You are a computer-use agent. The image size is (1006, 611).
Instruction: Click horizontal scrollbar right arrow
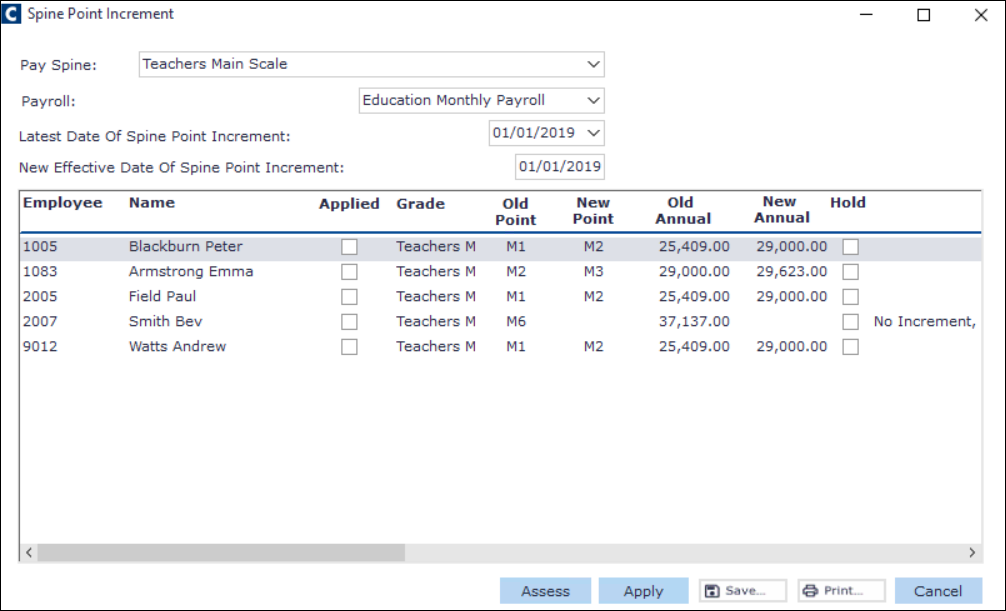click(x=972, y=553)
